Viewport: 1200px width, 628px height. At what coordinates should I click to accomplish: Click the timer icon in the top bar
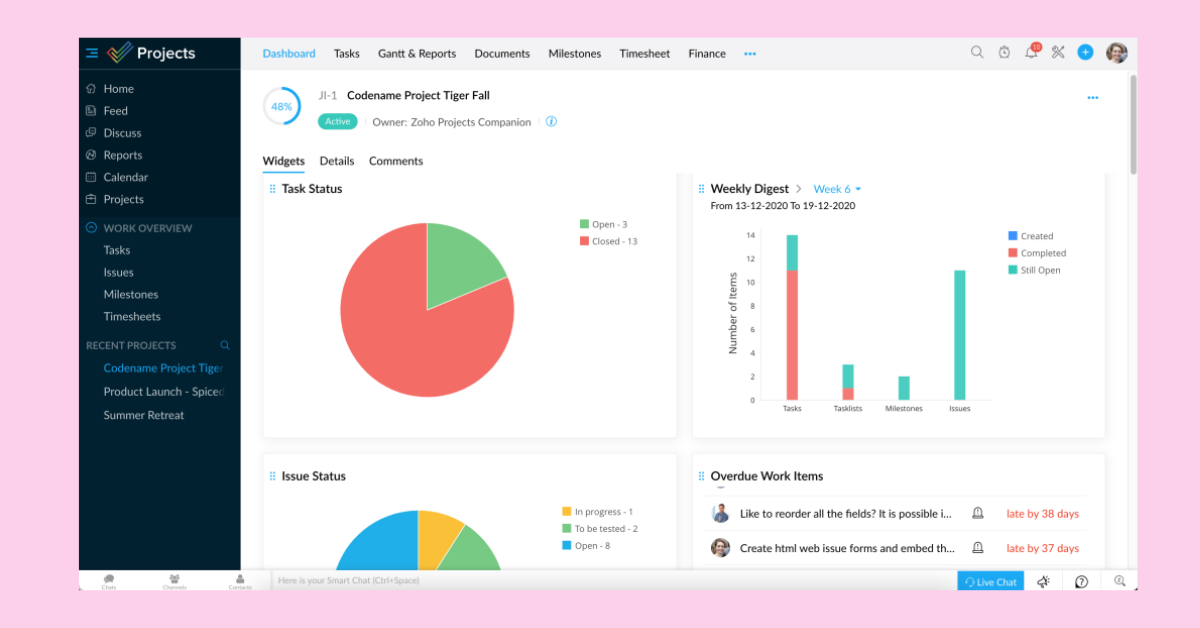1004,53
